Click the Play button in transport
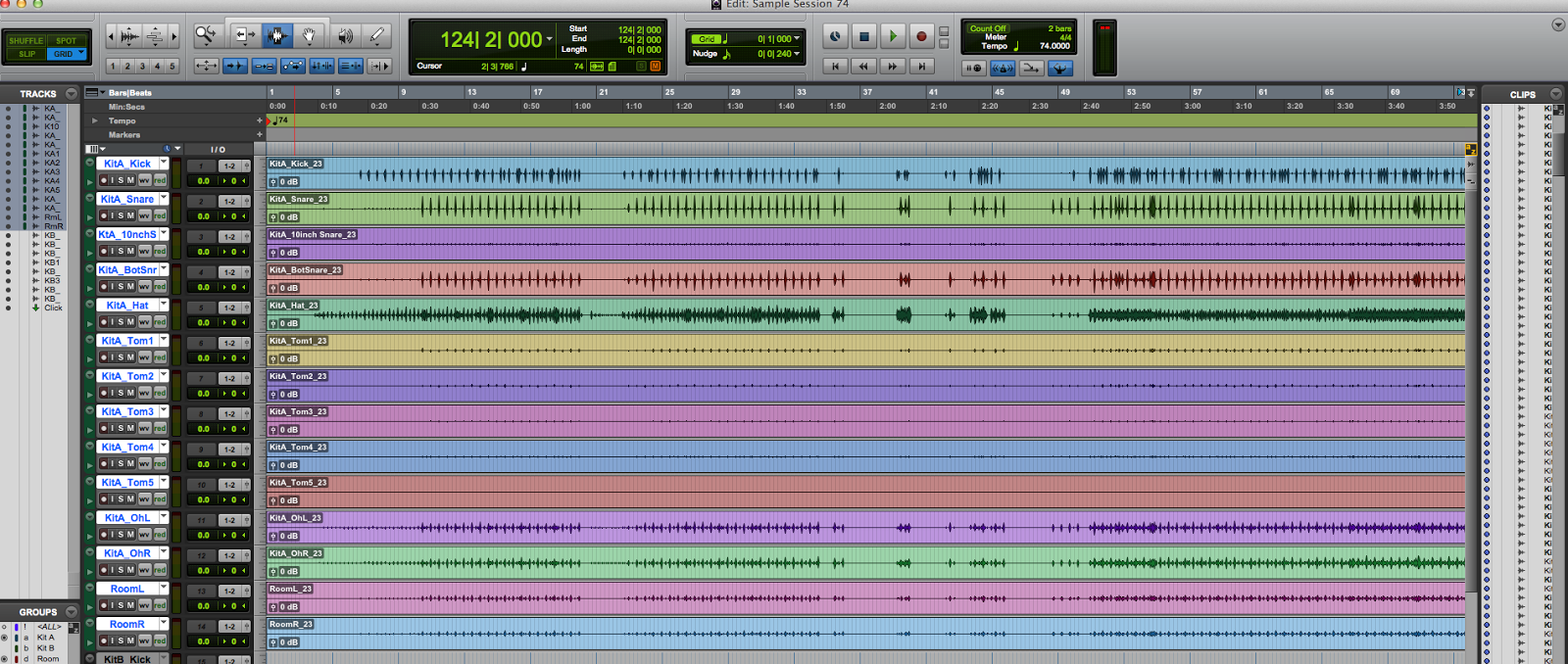 (x=893, y=37)
